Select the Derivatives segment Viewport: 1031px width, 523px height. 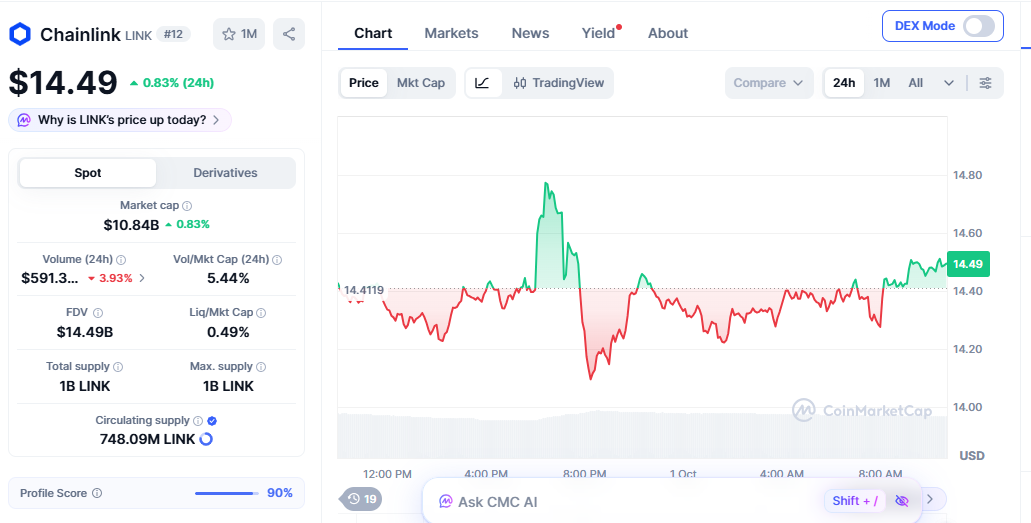(x=226, y=173)
